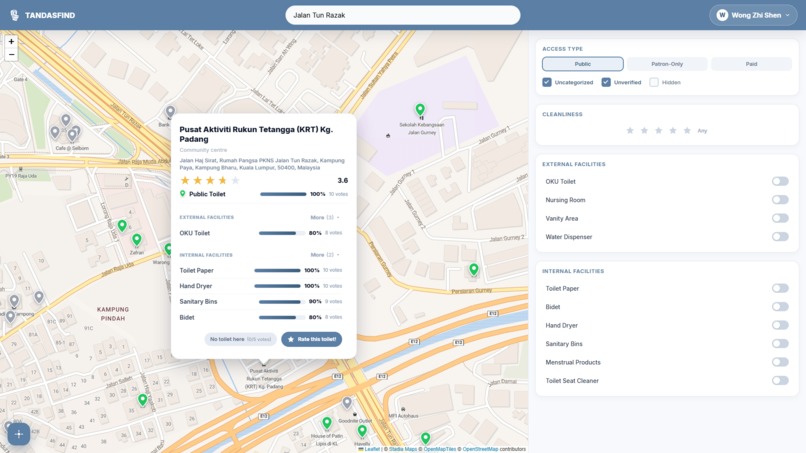Select the Paid access type tab
This screenshot has width=806, height=453.
pyautogui.click(x=751, y=64)
